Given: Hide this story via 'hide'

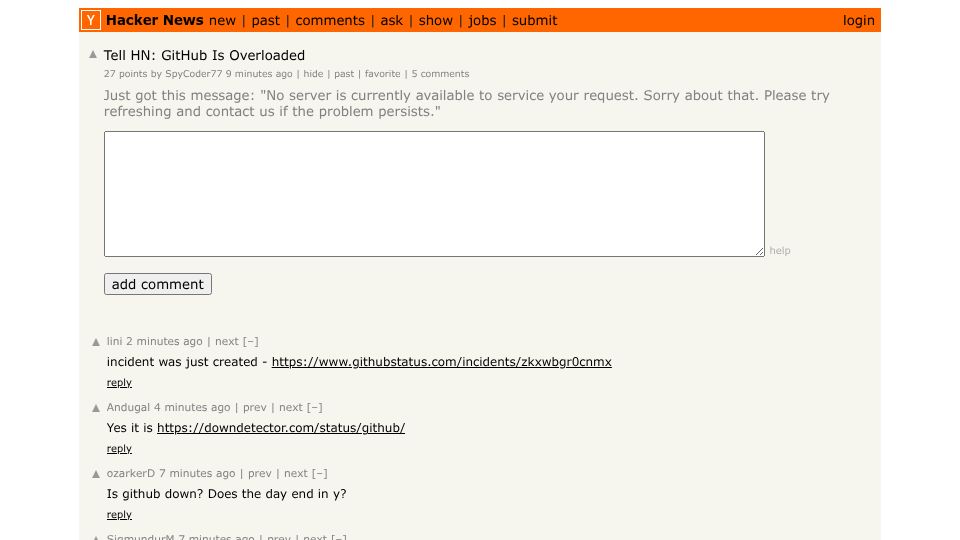Looking at the screenshot, I should (x=313, y=73).
